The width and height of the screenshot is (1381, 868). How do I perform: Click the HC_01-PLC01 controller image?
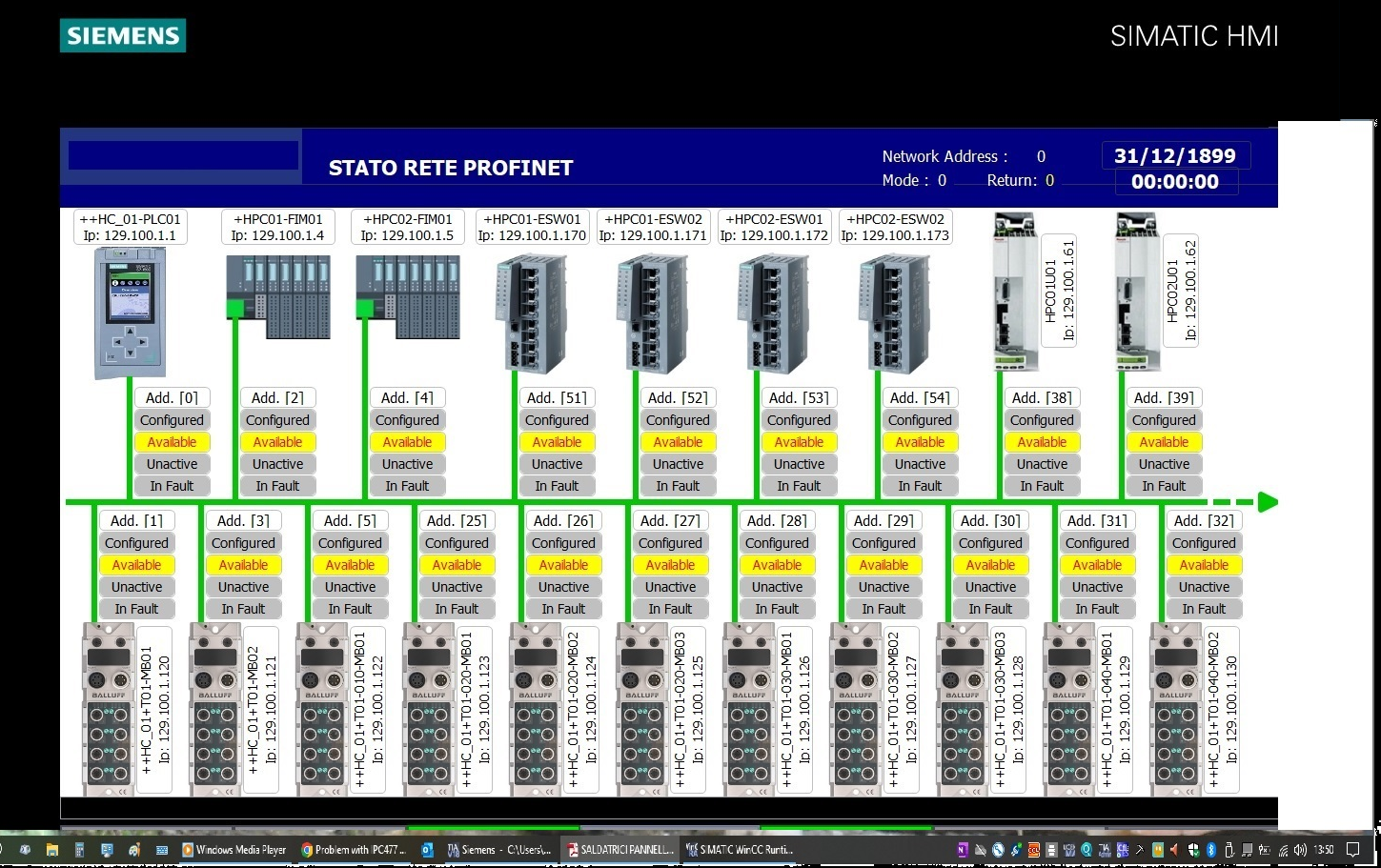coord(131,312)
